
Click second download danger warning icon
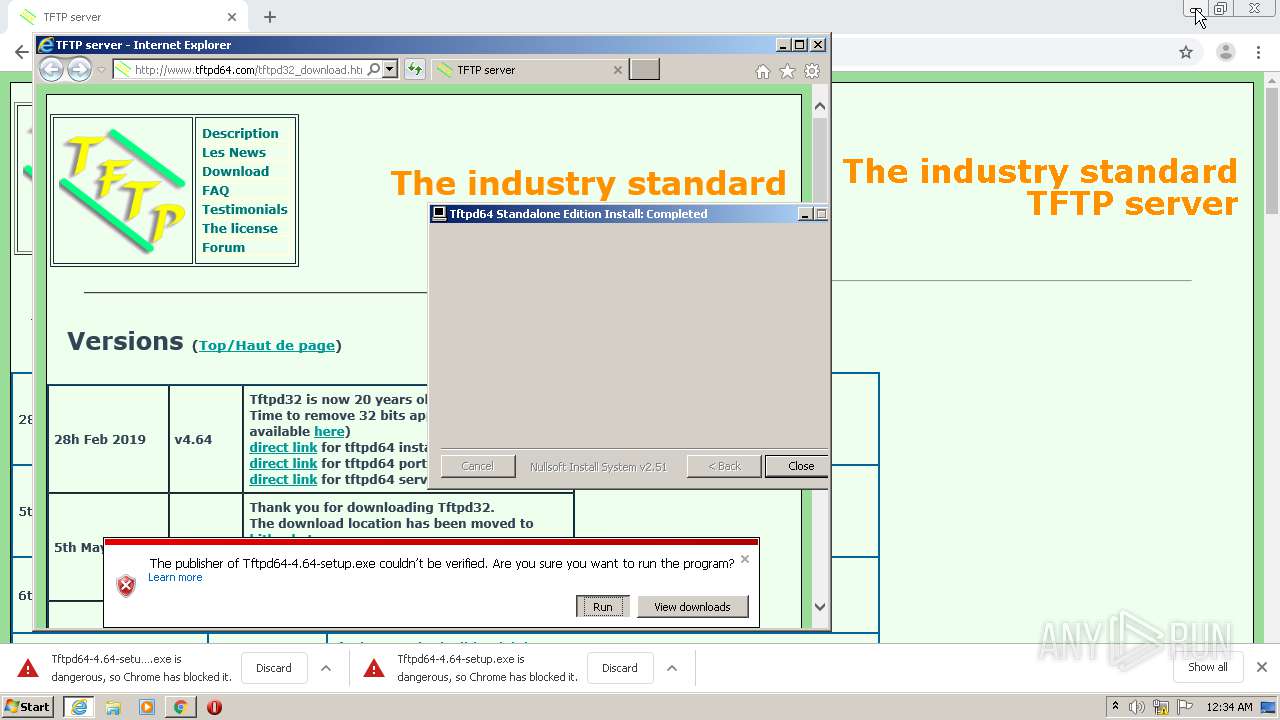pos(374,668)
